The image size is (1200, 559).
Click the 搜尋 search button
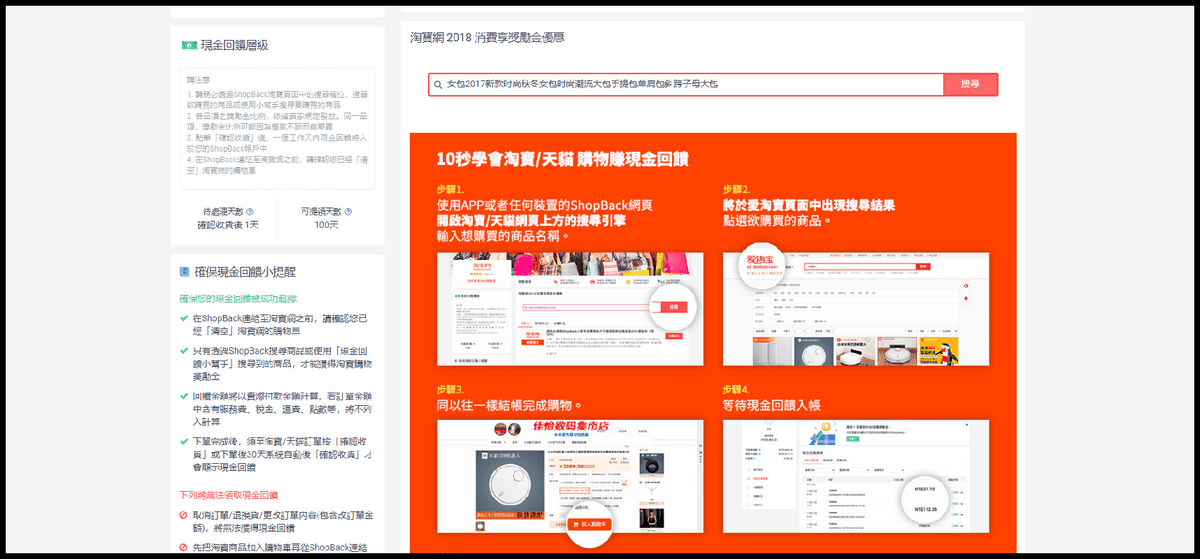970,85
